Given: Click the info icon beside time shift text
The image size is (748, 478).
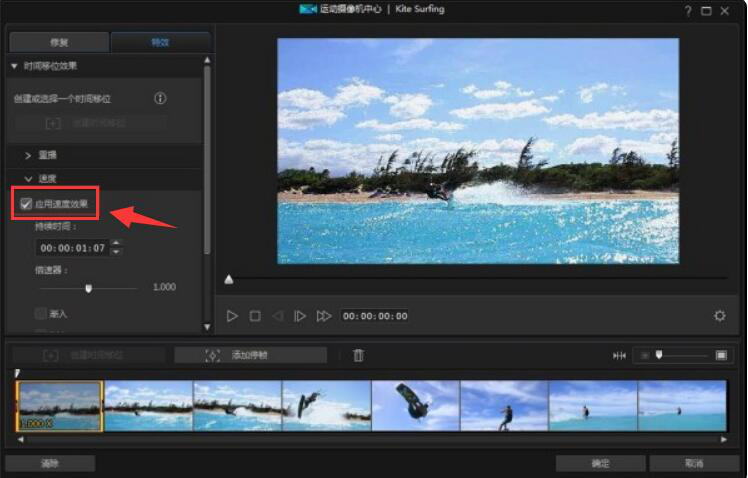Looking at the screenshot, I should coord(160,99).
